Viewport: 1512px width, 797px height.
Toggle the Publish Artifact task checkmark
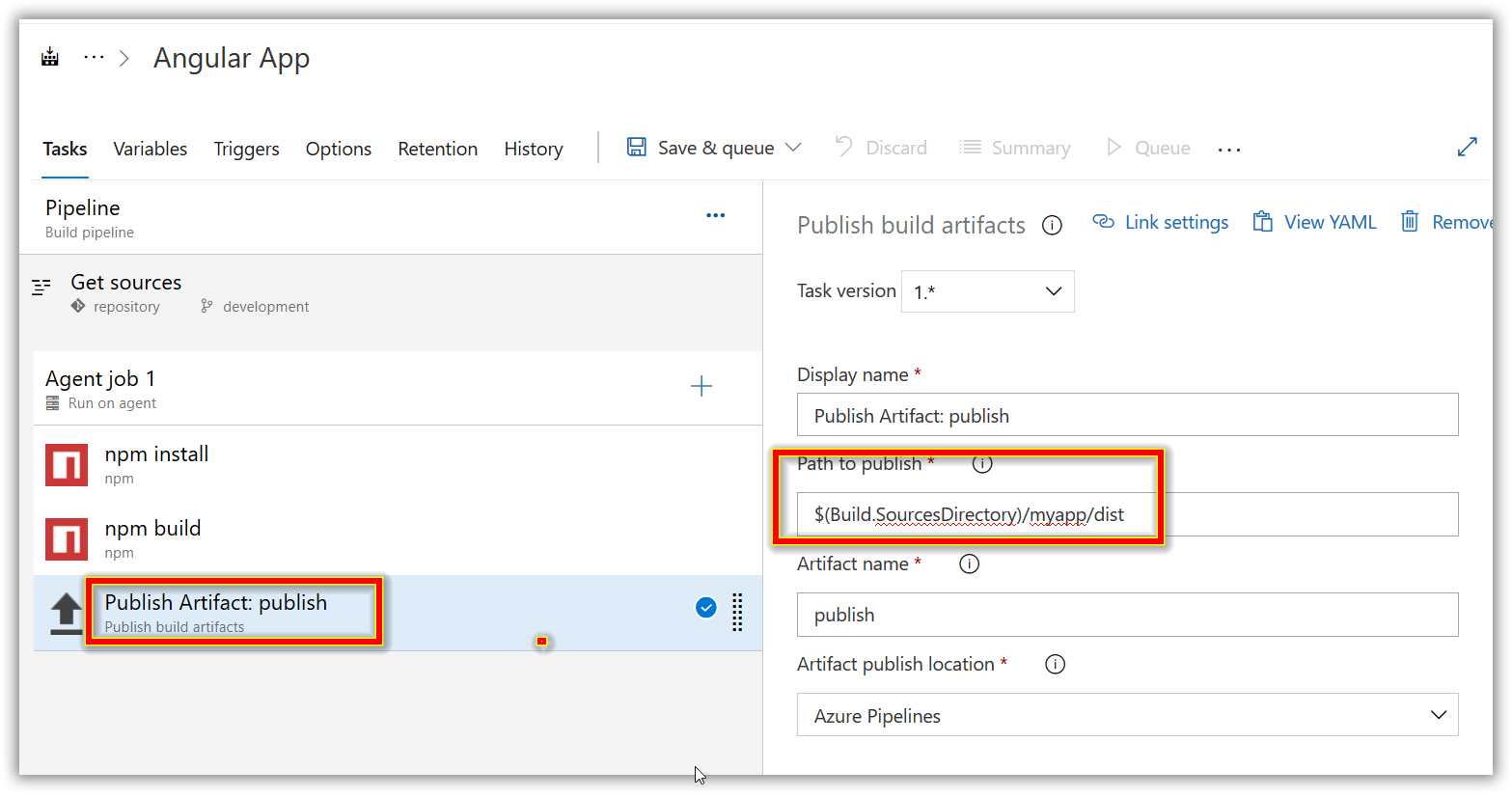(706, 607)
